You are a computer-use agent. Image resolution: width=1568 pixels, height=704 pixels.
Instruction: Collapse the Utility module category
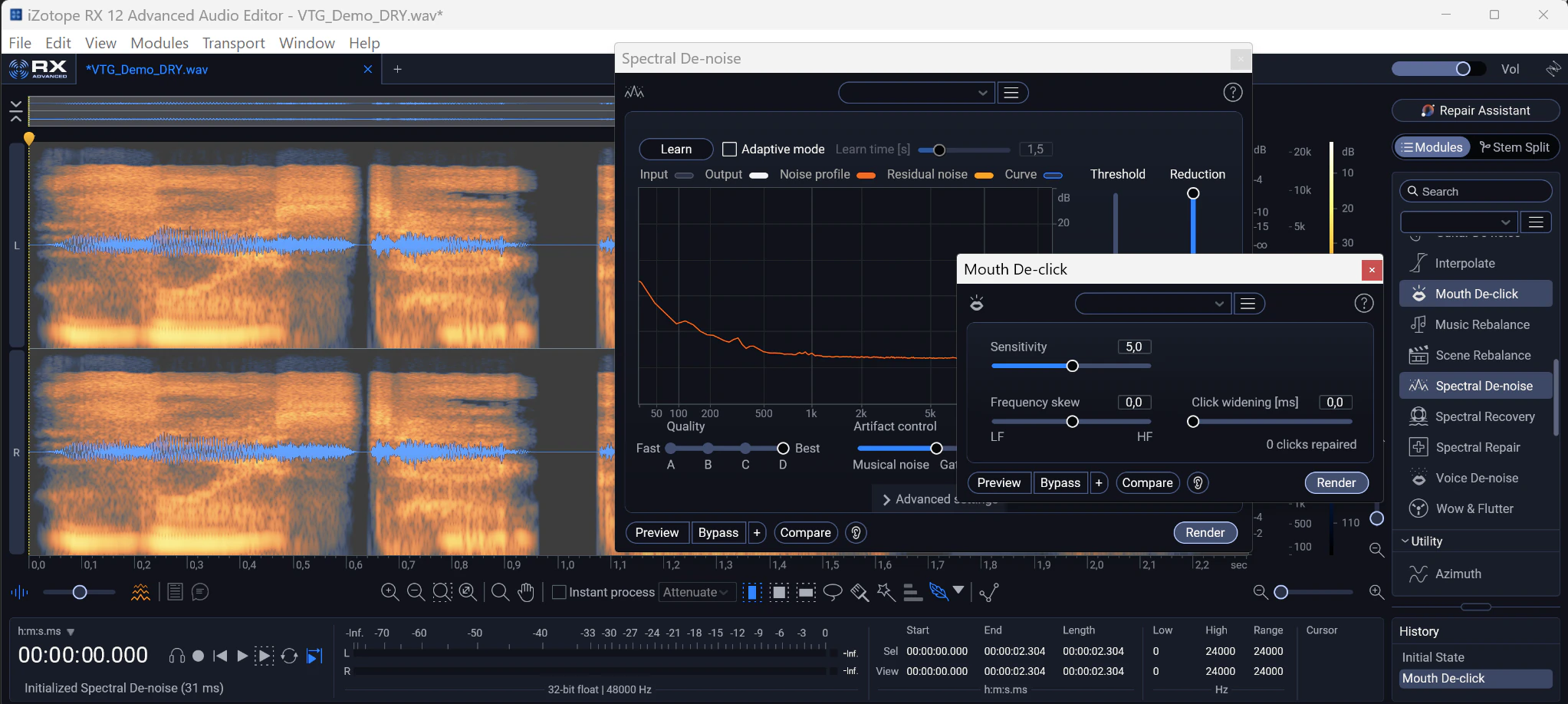coord(1422,541)
